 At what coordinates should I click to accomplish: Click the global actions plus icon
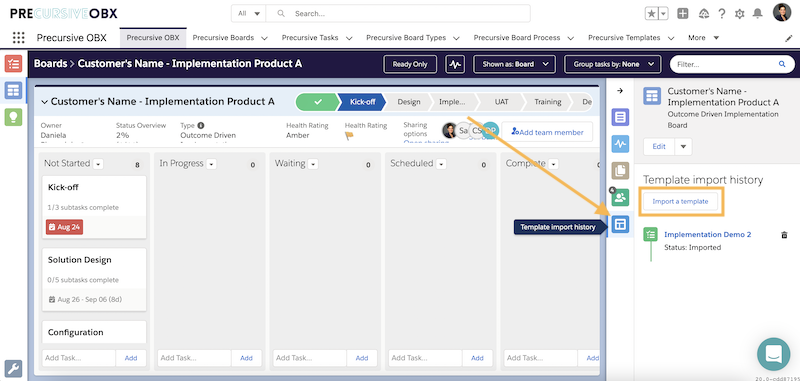pyautogui.click(x=683, y=14)
